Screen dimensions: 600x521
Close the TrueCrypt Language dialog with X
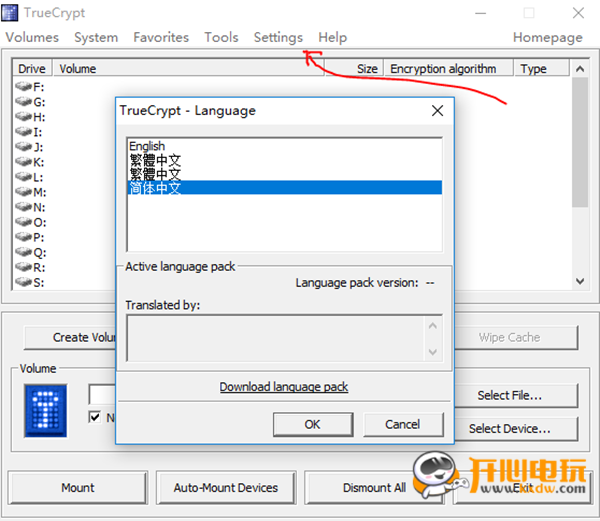click(x=437, y=111)
